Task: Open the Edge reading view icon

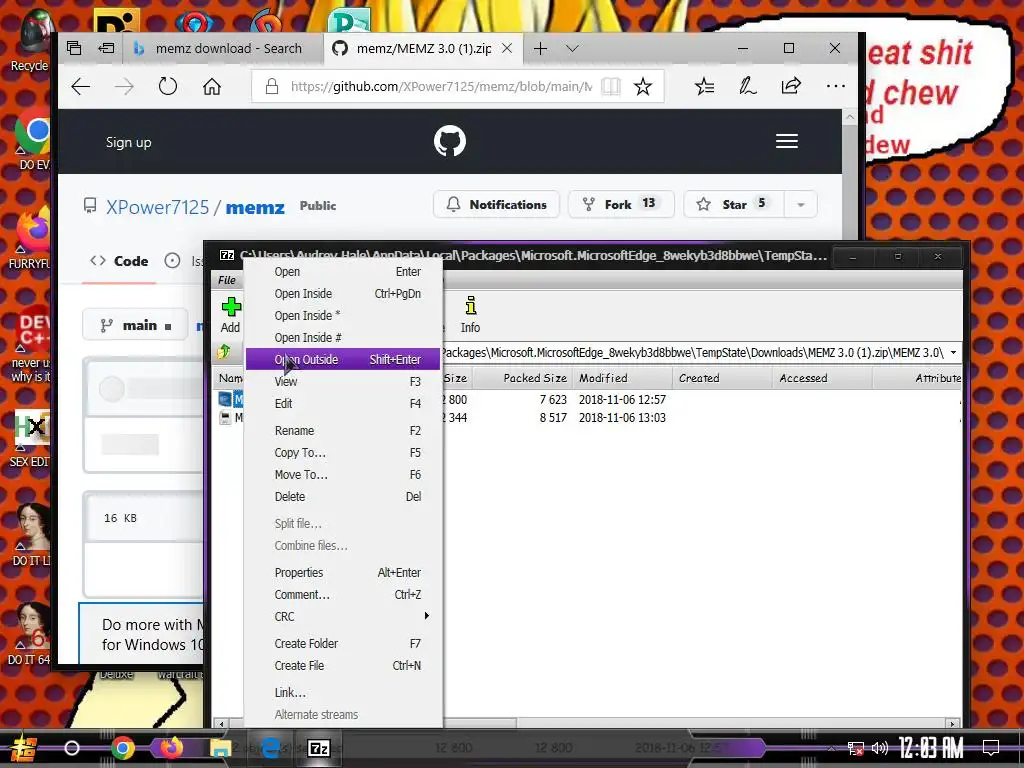Action: point(611,86)
